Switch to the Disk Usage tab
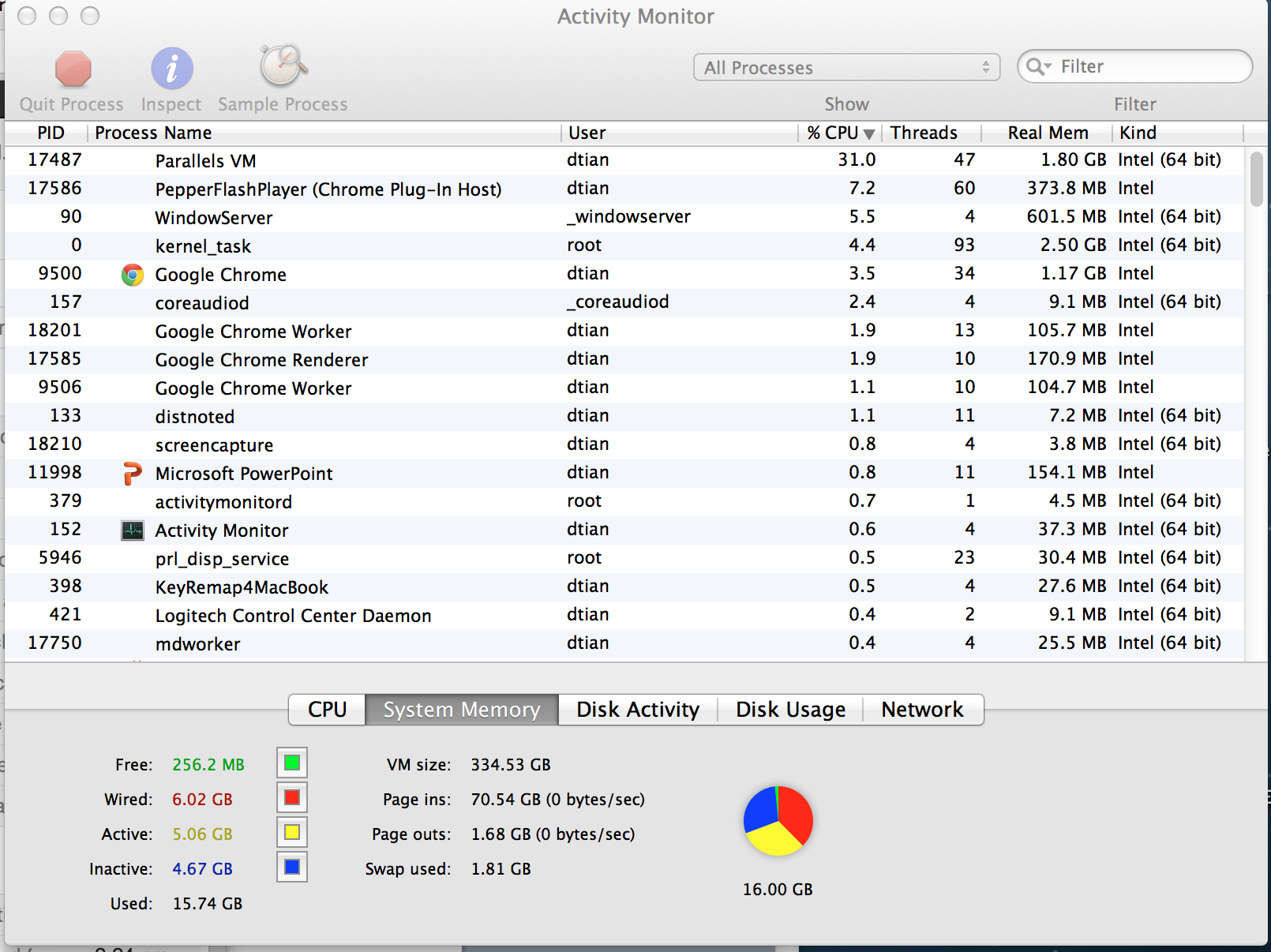The width and height of the screenshot is (1271, 952). tap(790, 710)
